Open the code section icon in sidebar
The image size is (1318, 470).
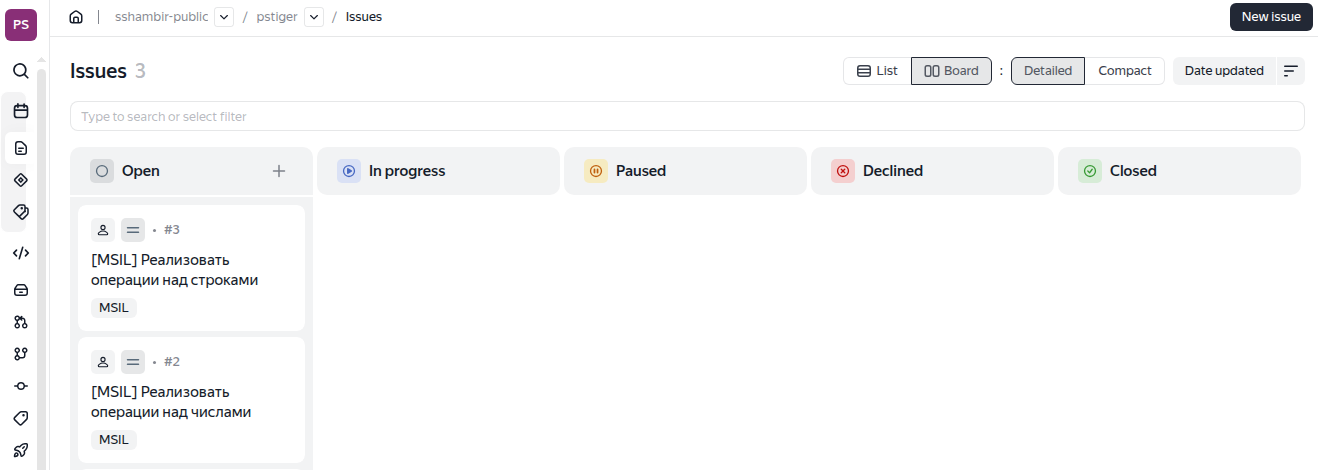click(x=20, y=253)
